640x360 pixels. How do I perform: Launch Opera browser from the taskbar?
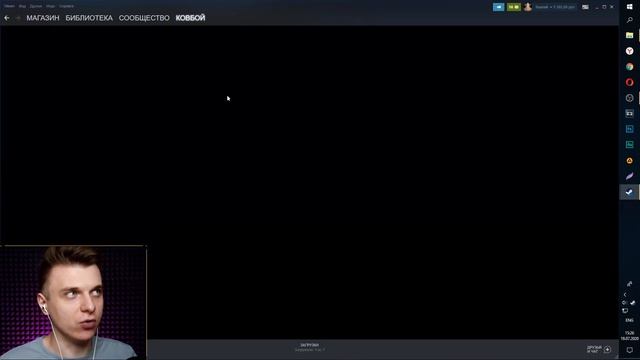coord(629,82)
